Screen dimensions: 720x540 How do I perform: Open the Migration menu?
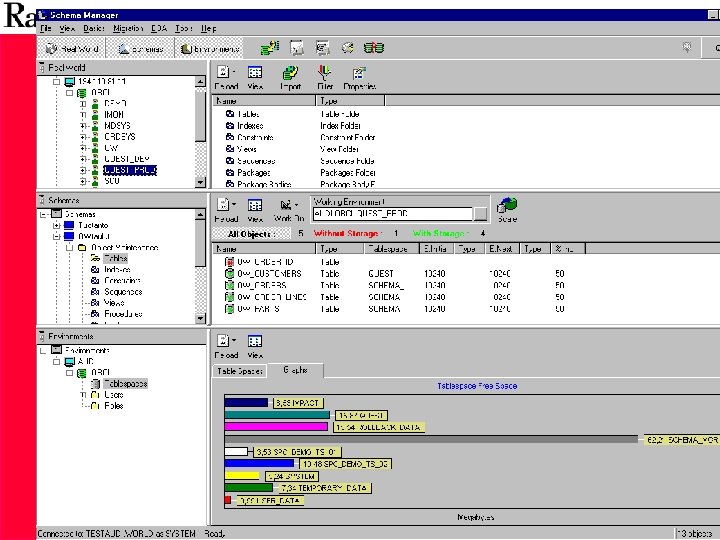[x=127, y=29]
